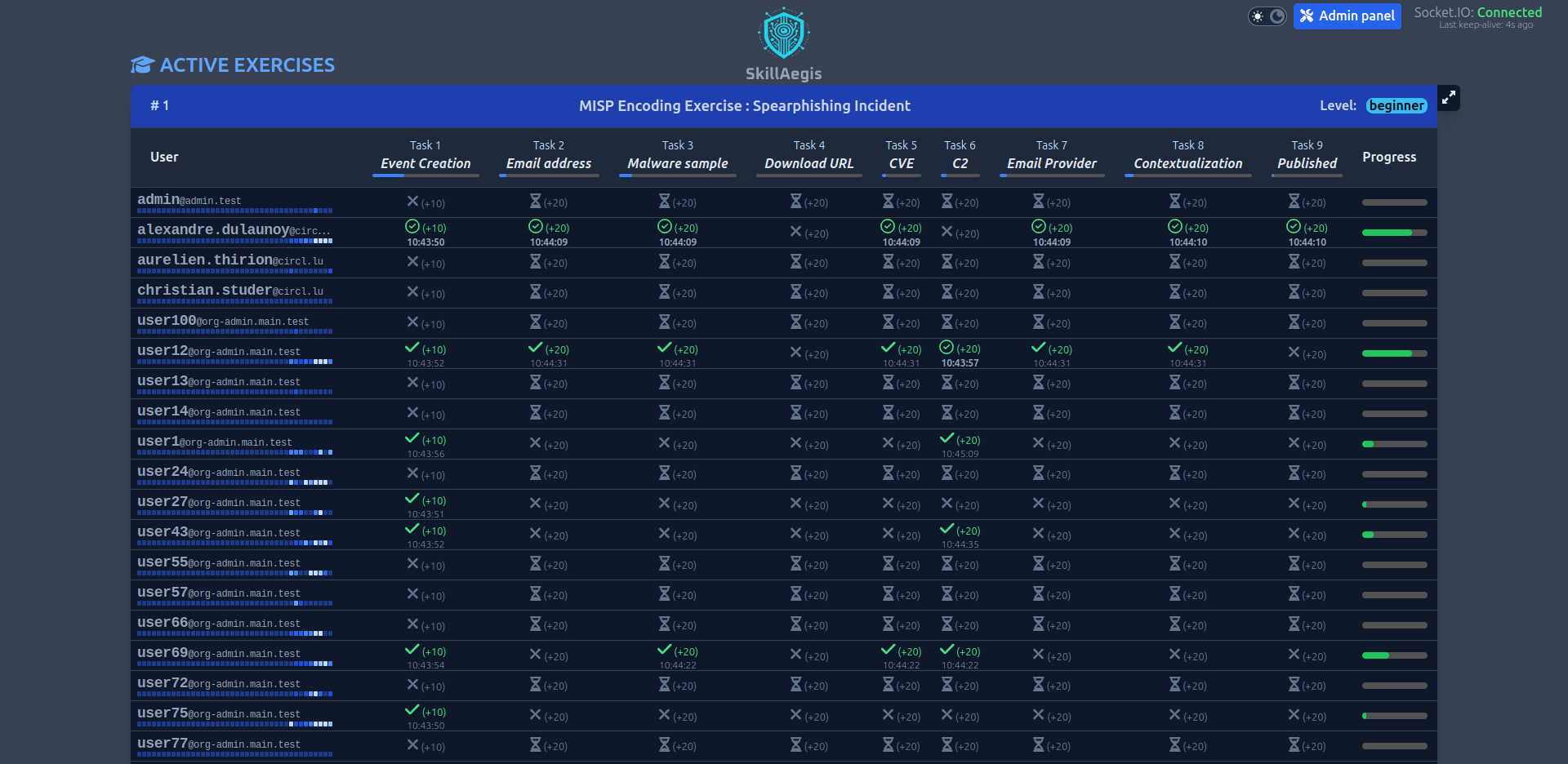Click user100 Task 5 hourglass icon
Viewport: 1568px width, 764px height.
tap(889, 322)
